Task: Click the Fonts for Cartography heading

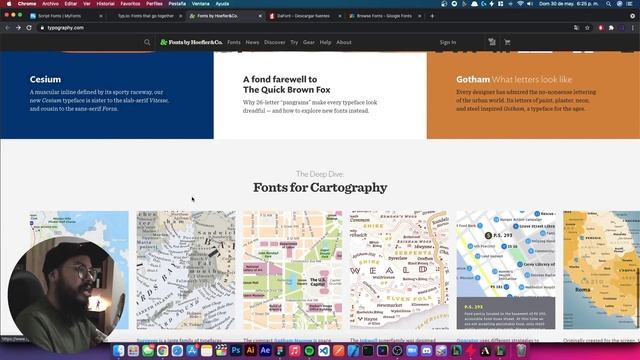Action: pos(320,187)
